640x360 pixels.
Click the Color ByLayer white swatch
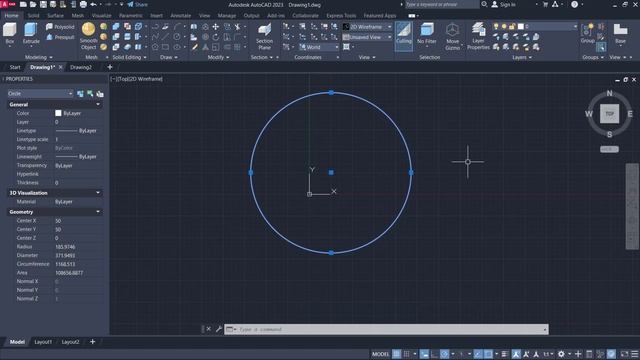pyautogui.click(x=58, y=113)
